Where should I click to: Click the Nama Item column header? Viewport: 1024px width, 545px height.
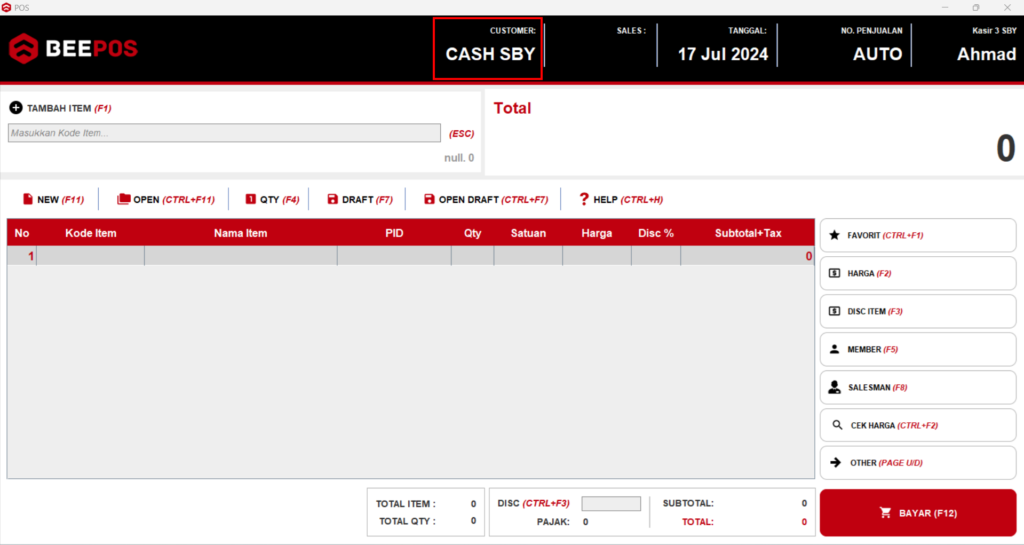[240, 233]
